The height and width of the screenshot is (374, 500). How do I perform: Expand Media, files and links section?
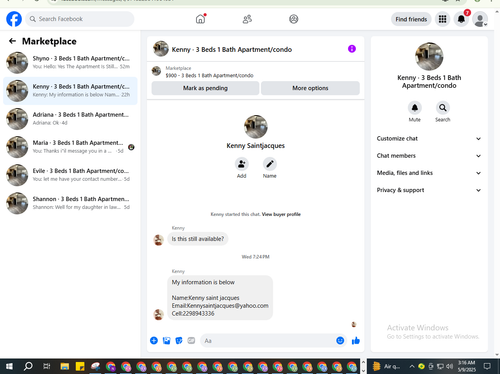tap(429, 173)
